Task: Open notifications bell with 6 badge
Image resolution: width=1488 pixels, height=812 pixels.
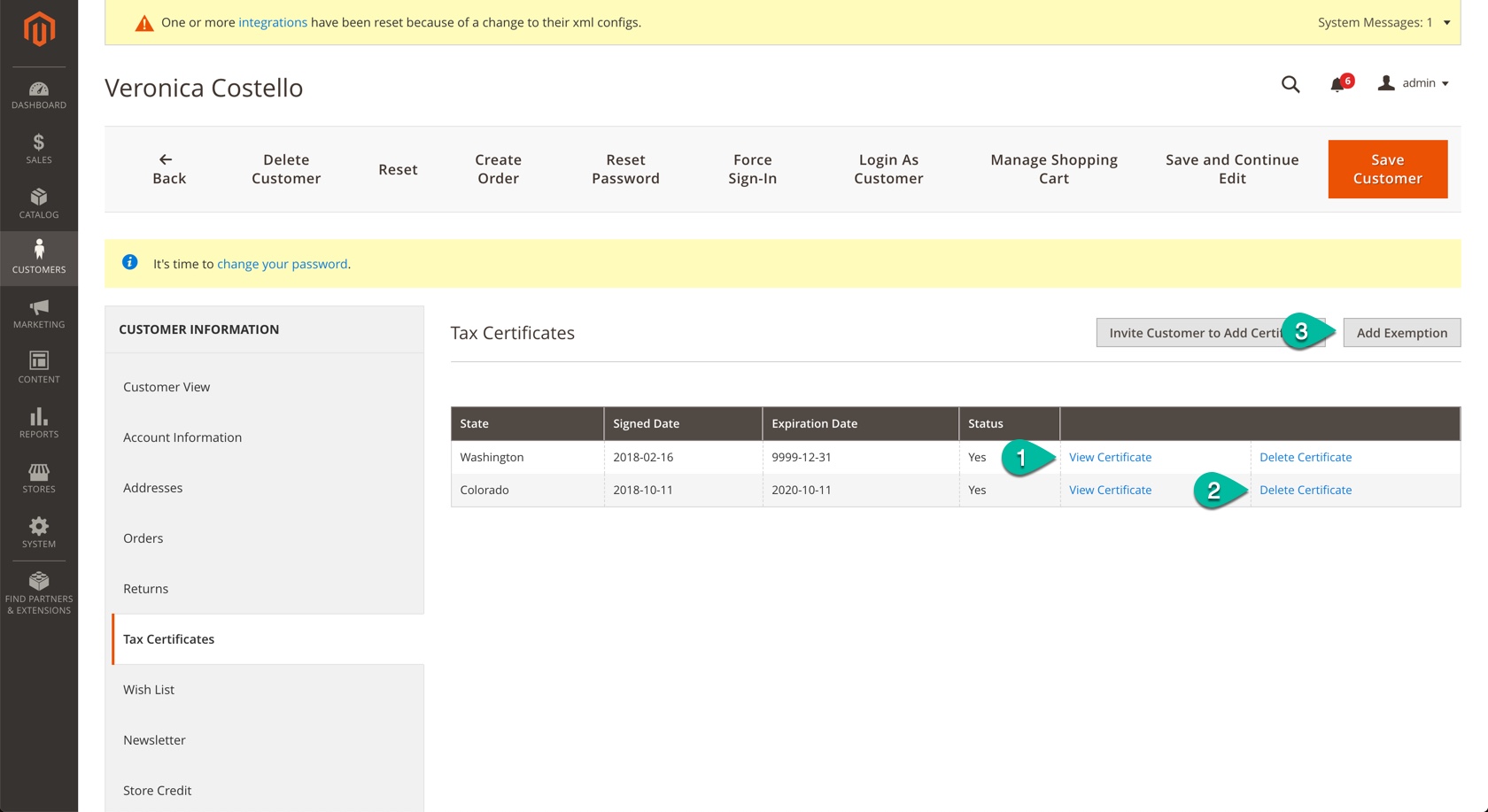Action: click(1338, 84)
